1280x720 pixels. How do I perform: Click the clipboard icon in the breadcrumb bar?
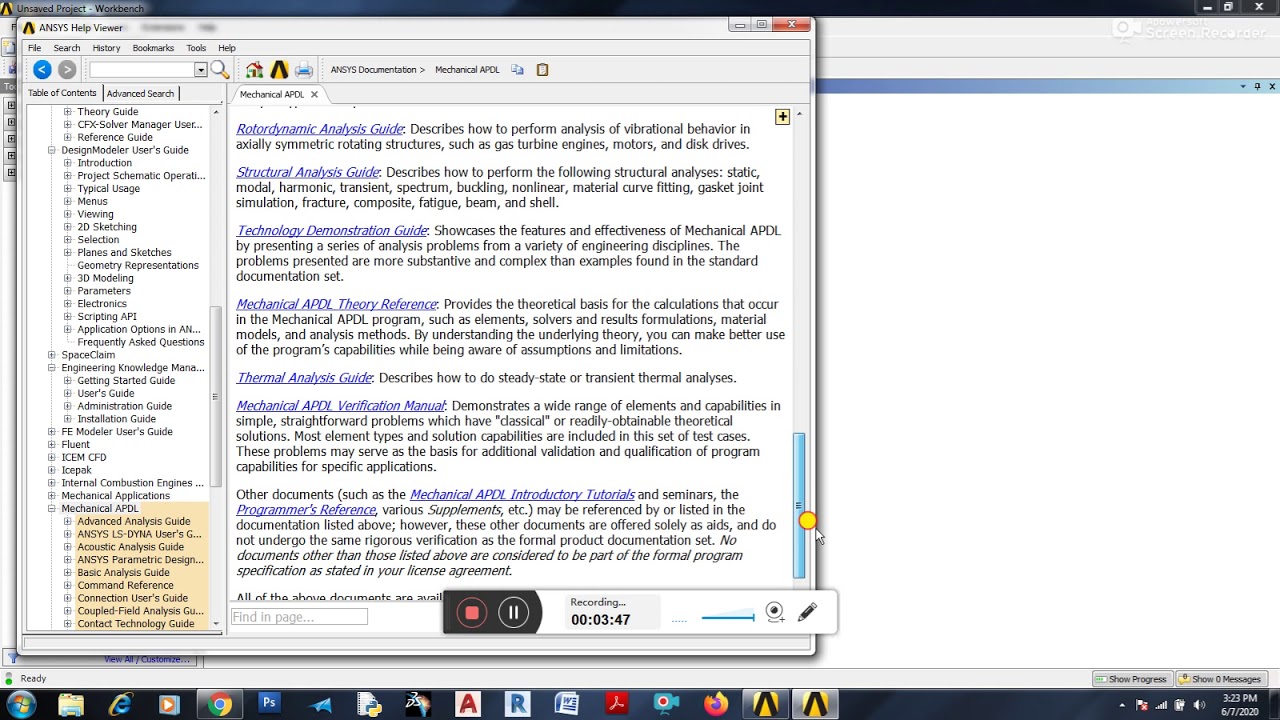(x=542, y=70)
